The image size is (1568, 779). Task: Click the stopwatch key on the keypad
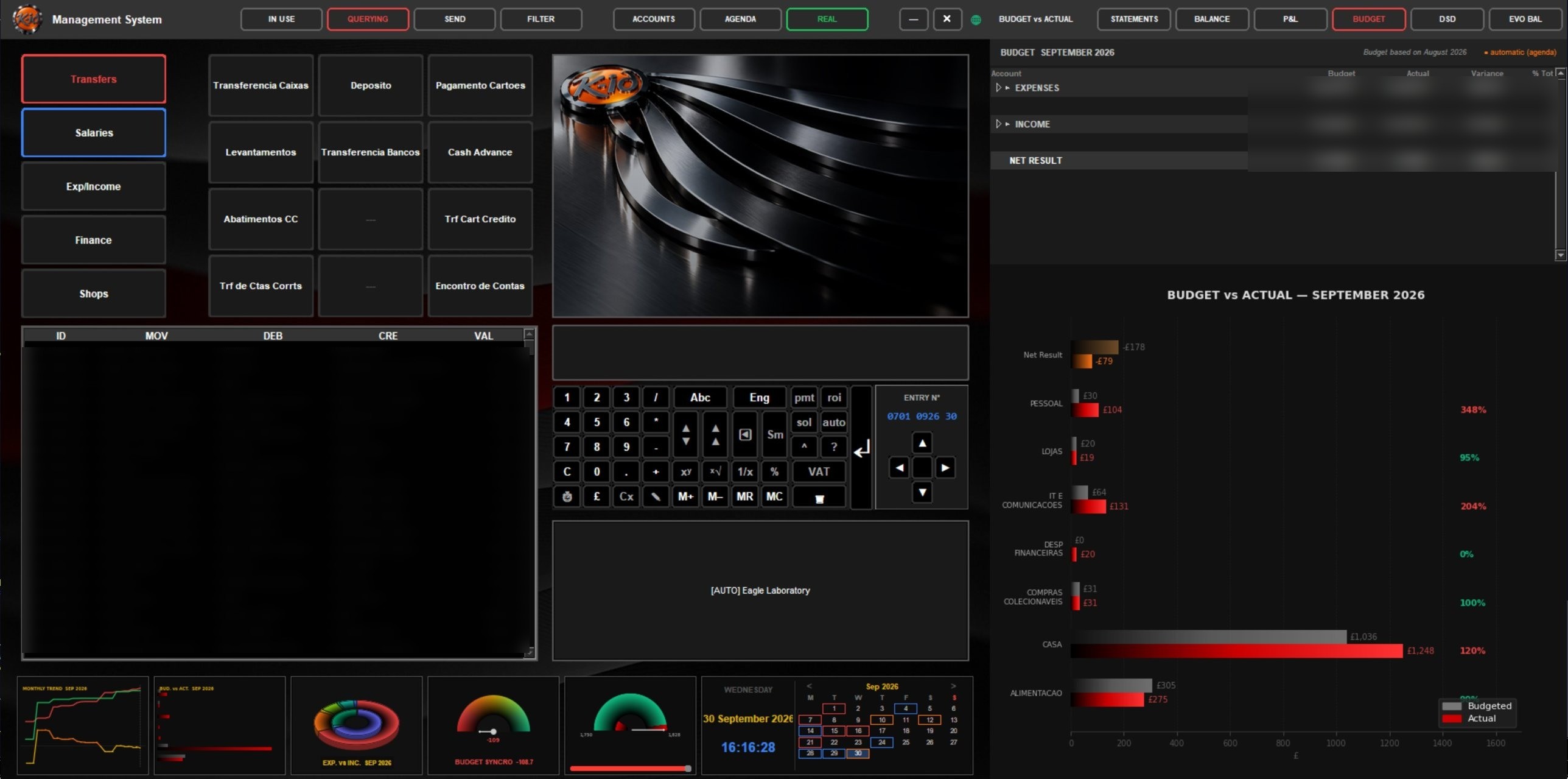(567, 496)
